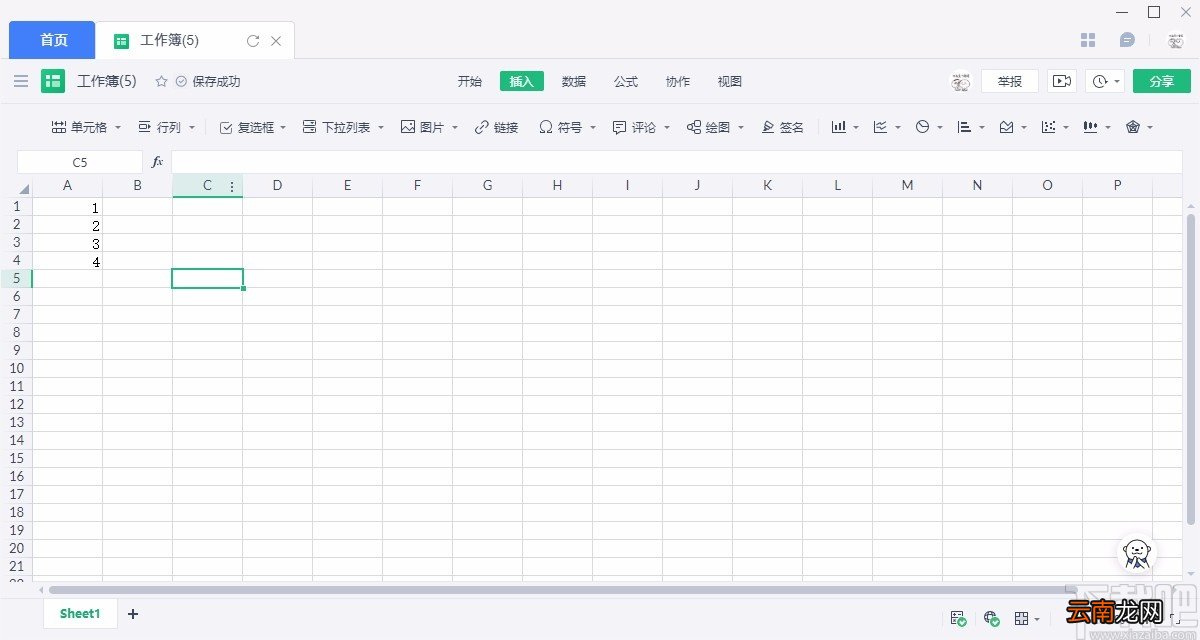The width and height of the screenshot is (1200, 640).
Task: Open the 公式 tab
Action: coord(626,81)
